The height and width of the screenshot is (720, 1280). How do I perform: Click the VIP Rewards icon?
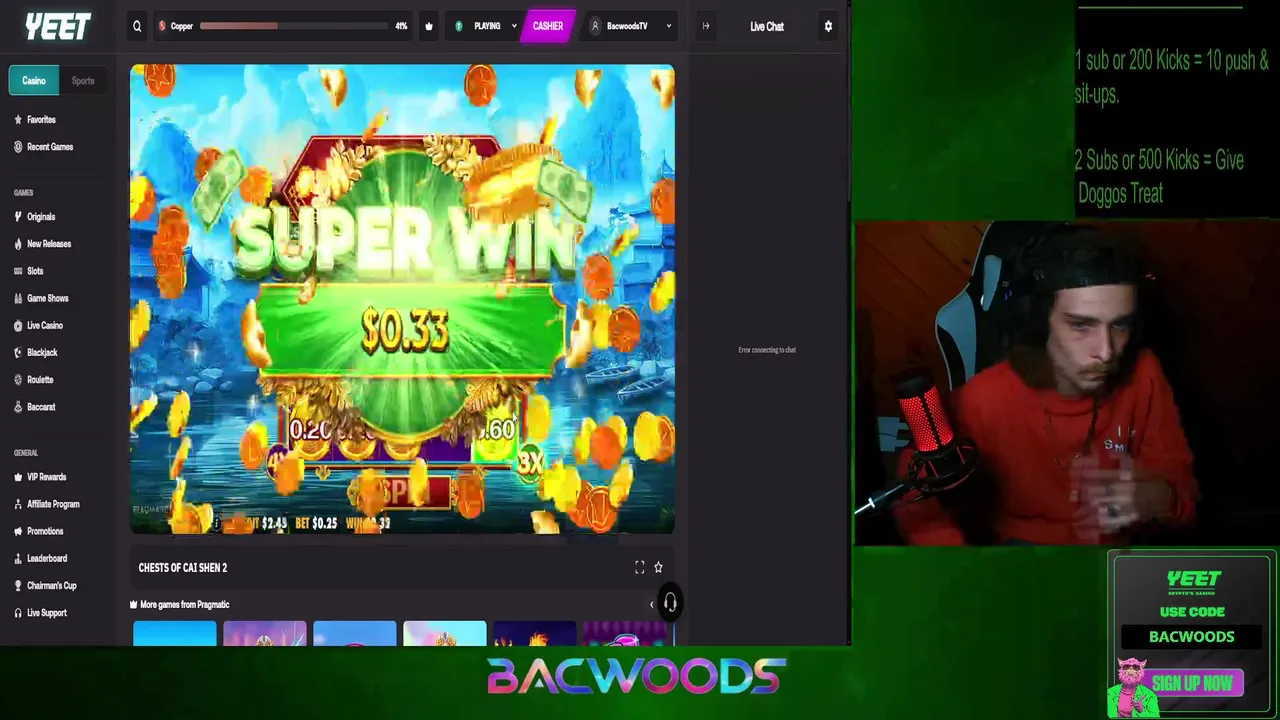(x=18, y=477)
